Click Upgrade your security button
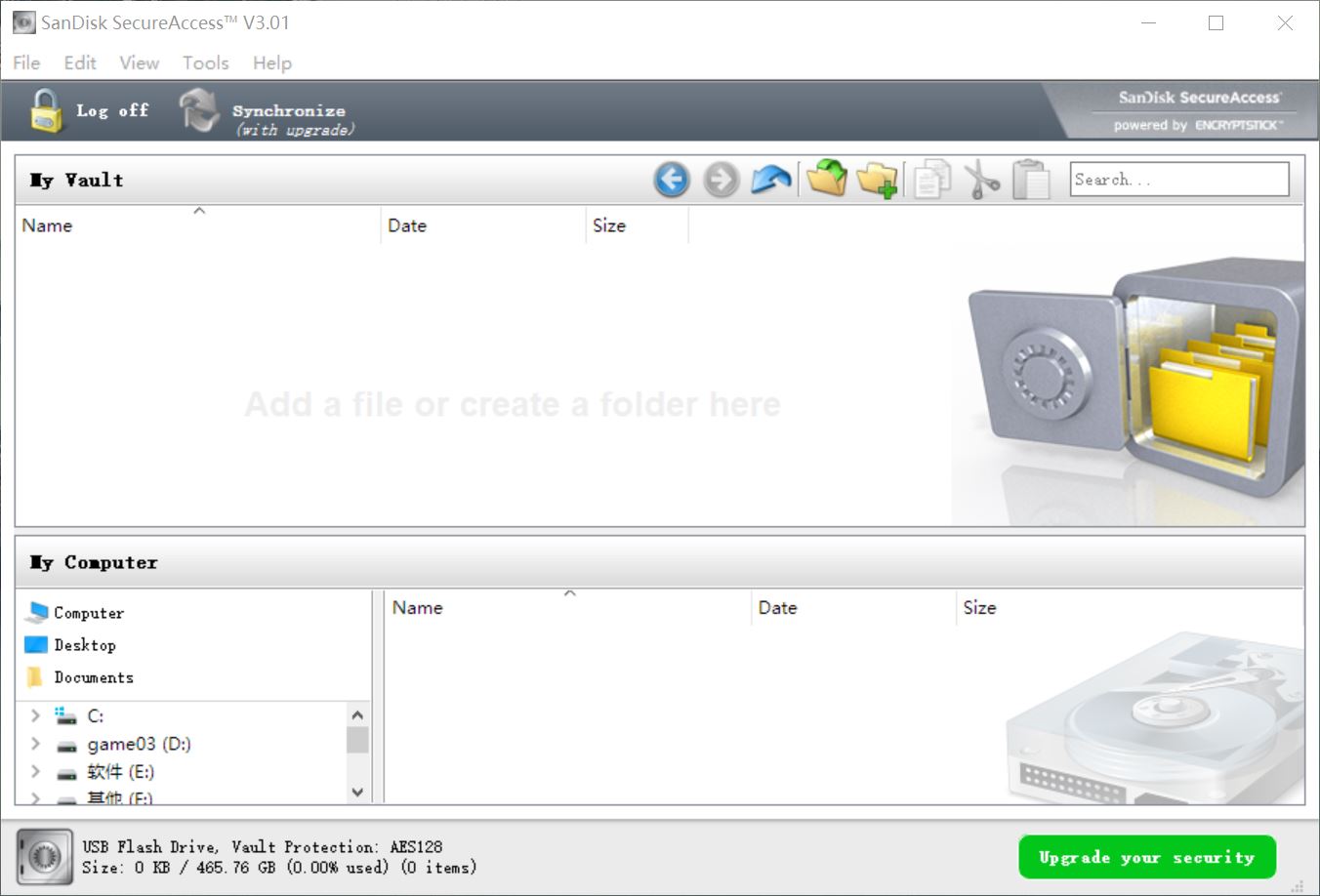The image size is (1320, 896). point(1147,857)
